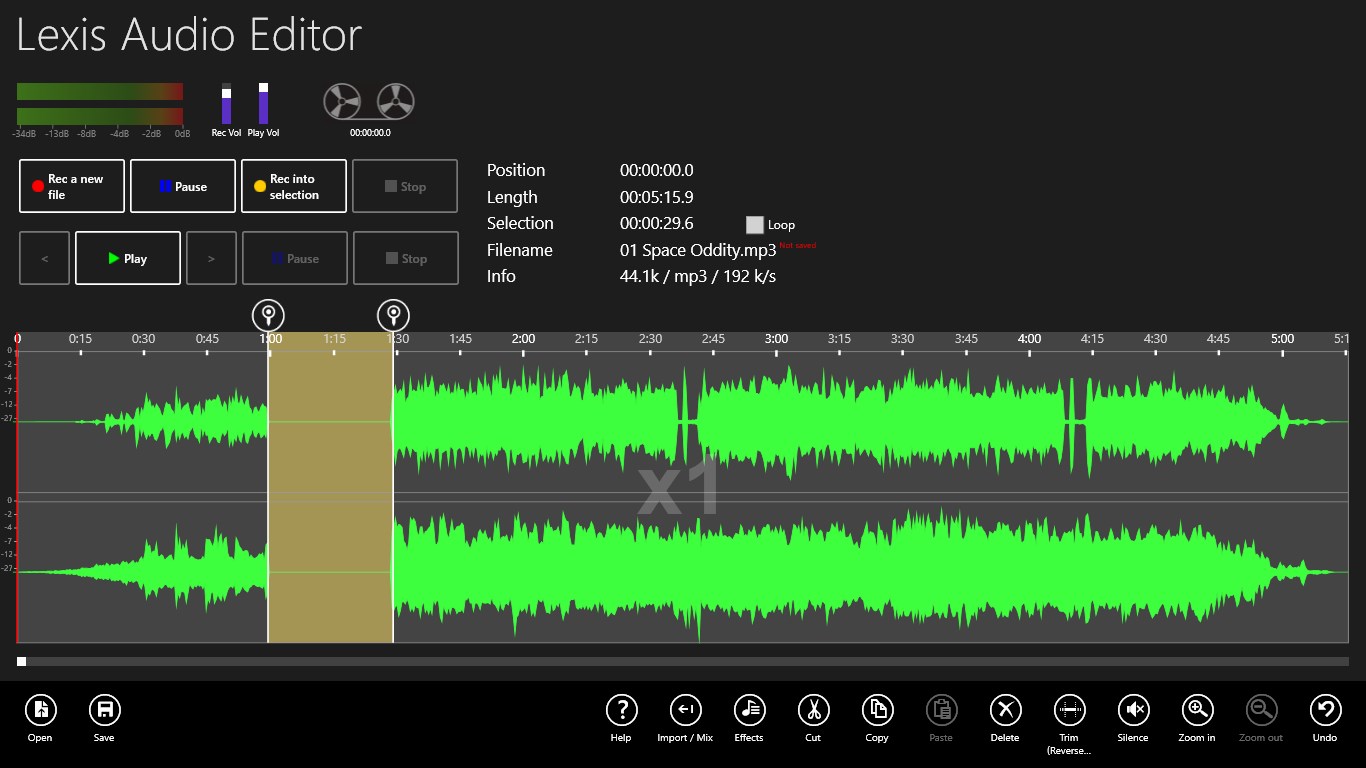Open the Help icon

622,711
